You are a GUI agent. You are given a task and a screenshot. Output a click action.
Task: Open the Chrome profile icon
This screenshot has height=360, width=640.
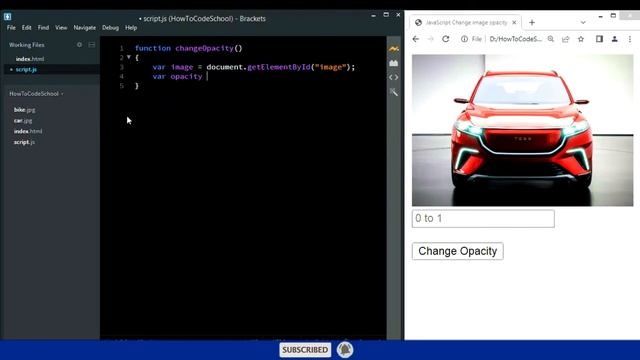pos(614,39)
